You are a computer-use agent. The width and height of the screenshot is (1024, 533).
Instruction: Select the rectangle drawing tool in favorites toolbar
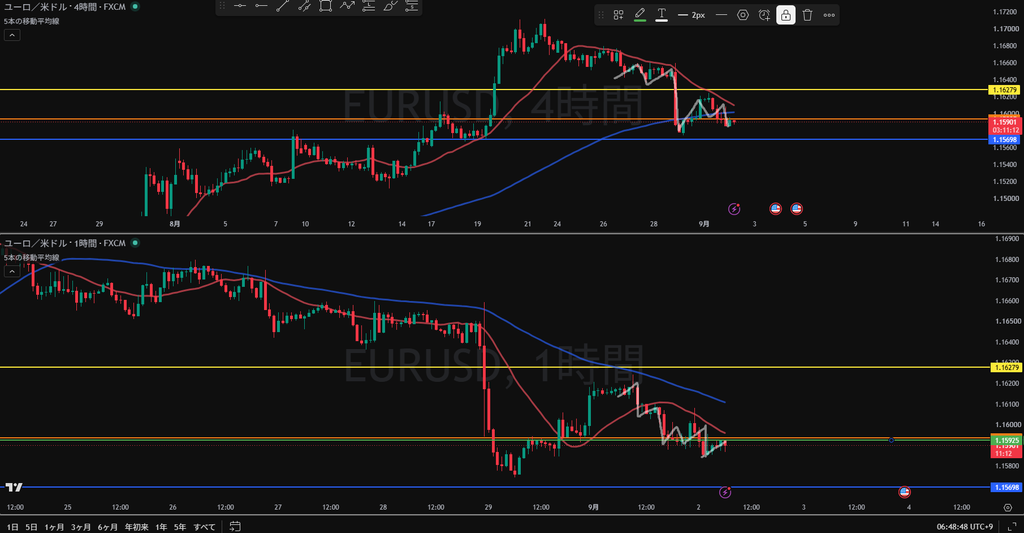[325, 7]
